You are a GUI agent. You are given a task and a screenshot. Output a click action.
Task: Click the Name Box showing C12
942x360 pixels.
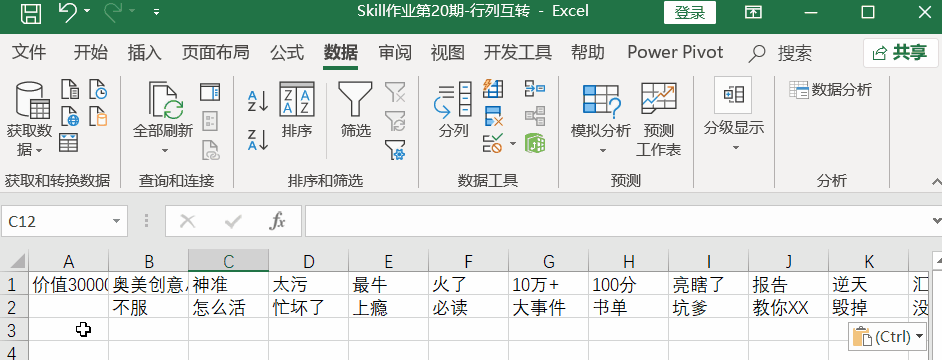point(56,222)
